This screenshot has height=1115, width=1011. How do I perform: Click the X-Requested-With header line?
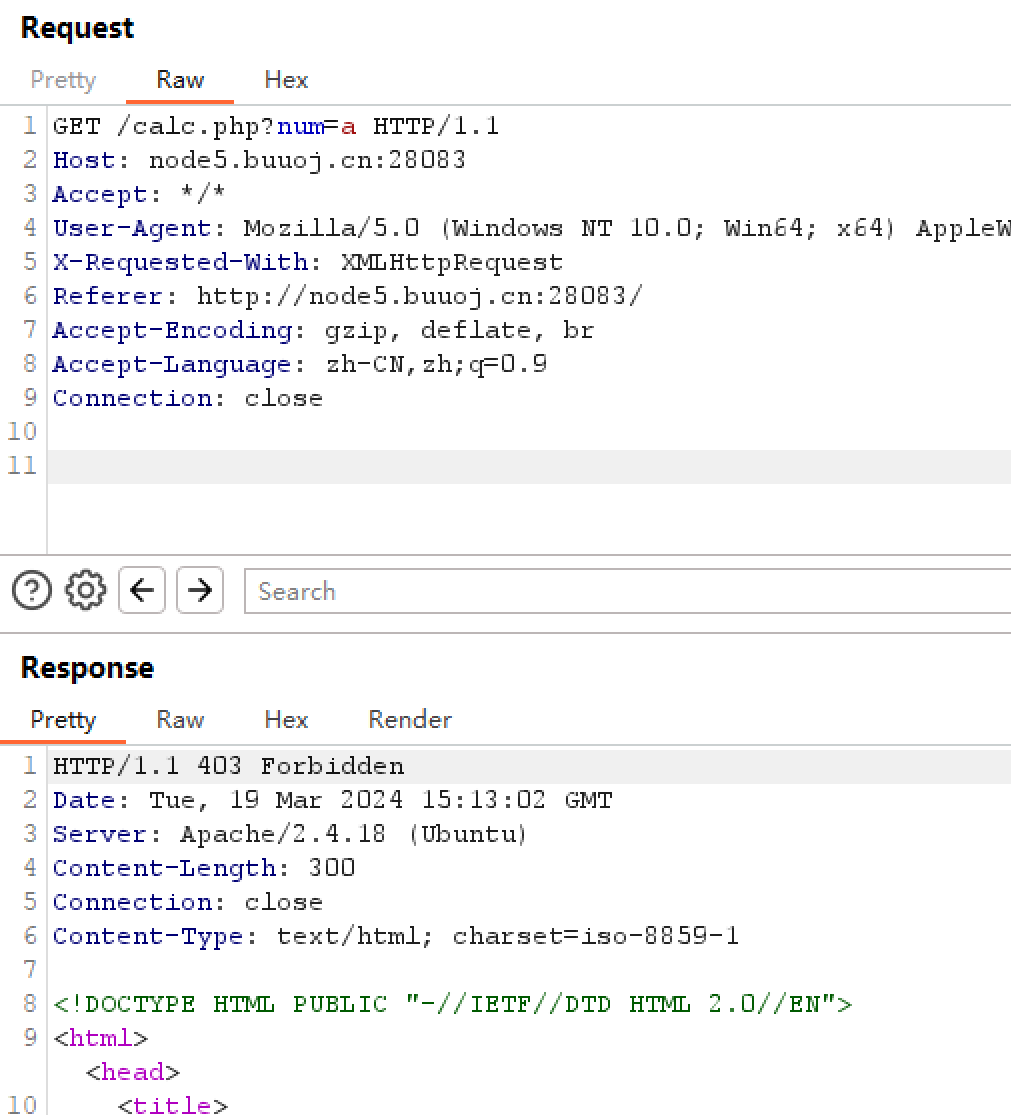(308, 262)
